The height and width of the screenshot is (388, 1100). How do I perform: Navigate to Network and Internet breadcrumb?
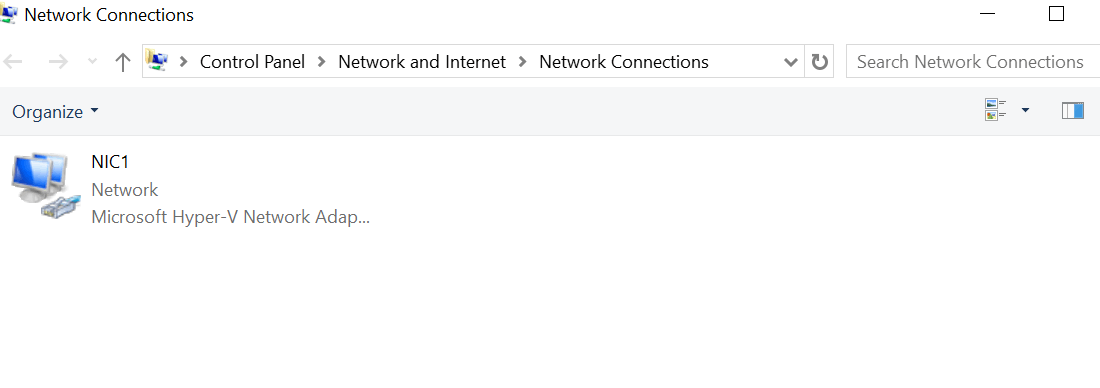point(422,62)
